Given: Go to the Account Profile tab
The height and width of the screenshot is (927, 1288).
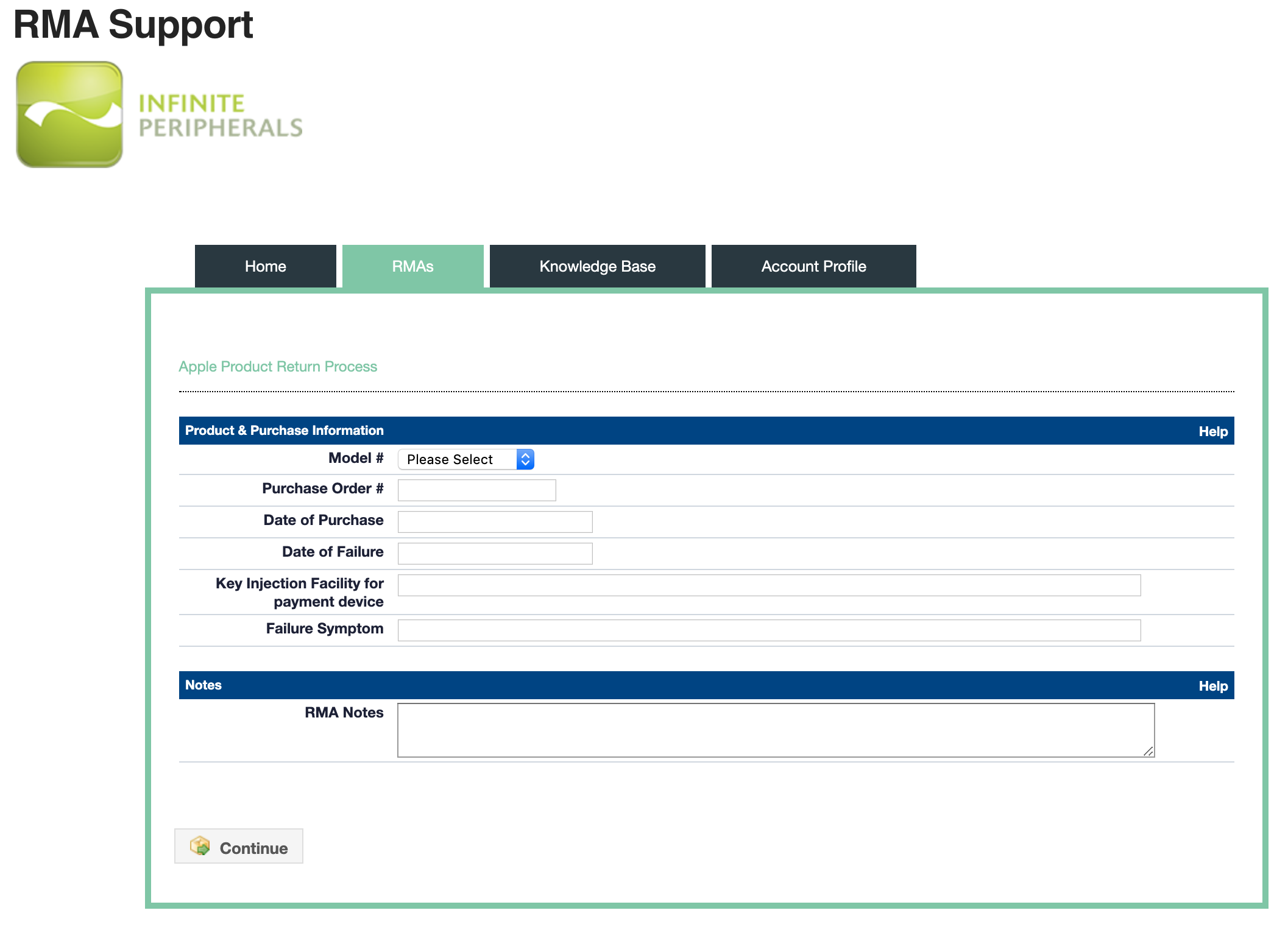Looking at the screenshot, I should click(x=813, y=266).
